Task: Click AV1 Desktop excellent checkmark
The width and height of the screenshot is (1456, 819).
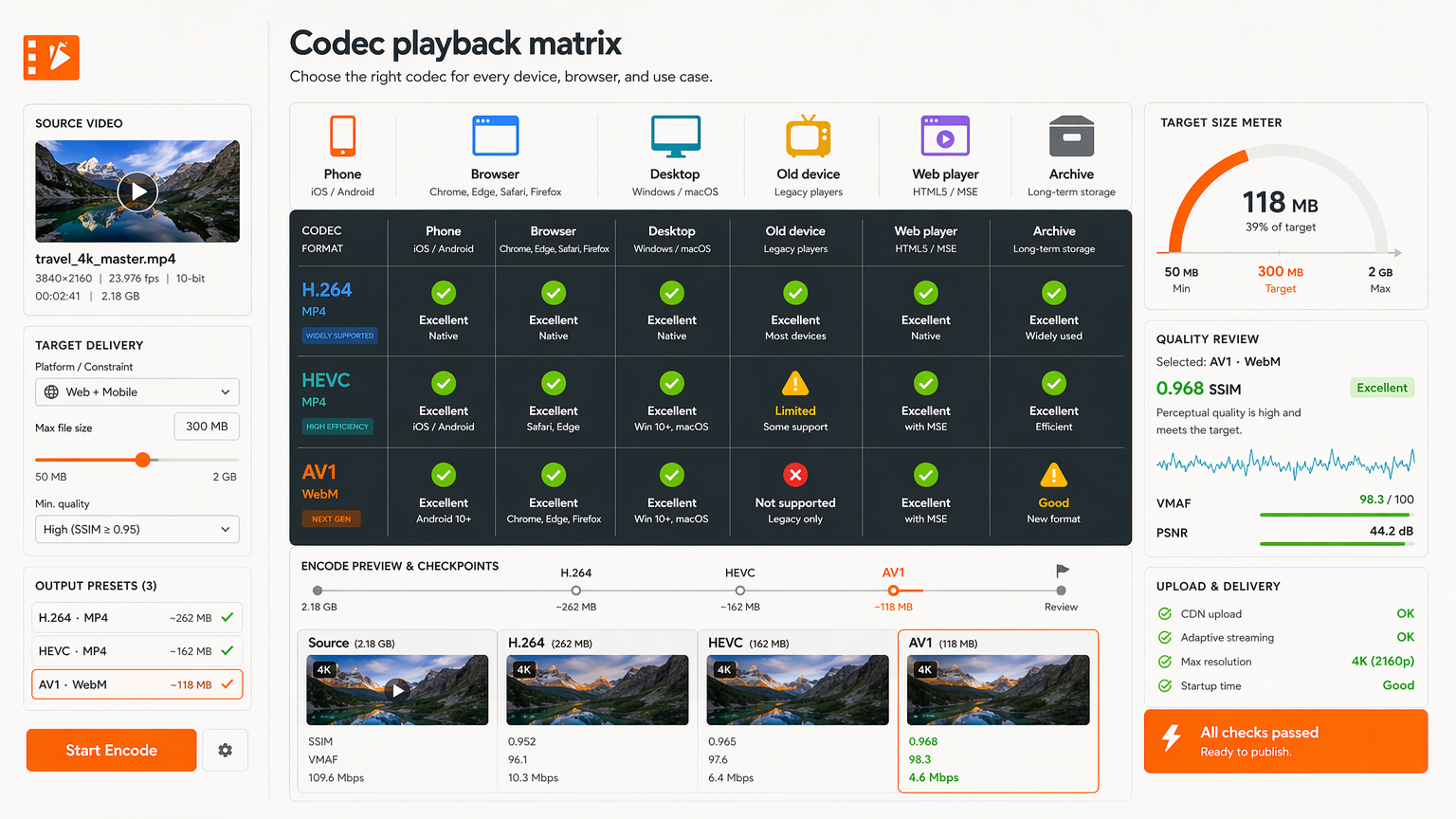Action: pyautogui.click(x=672, y=475)
